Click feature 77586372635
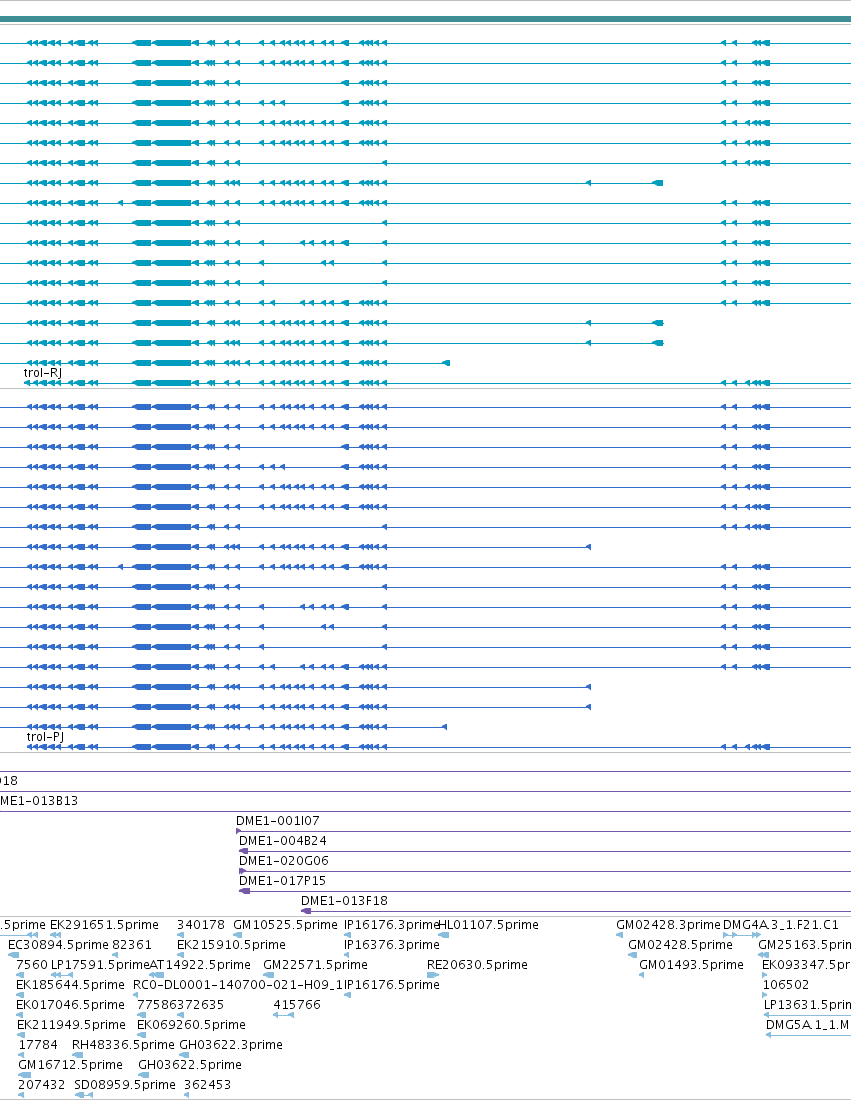The image size is (851, 1100). coord(180,1005)
